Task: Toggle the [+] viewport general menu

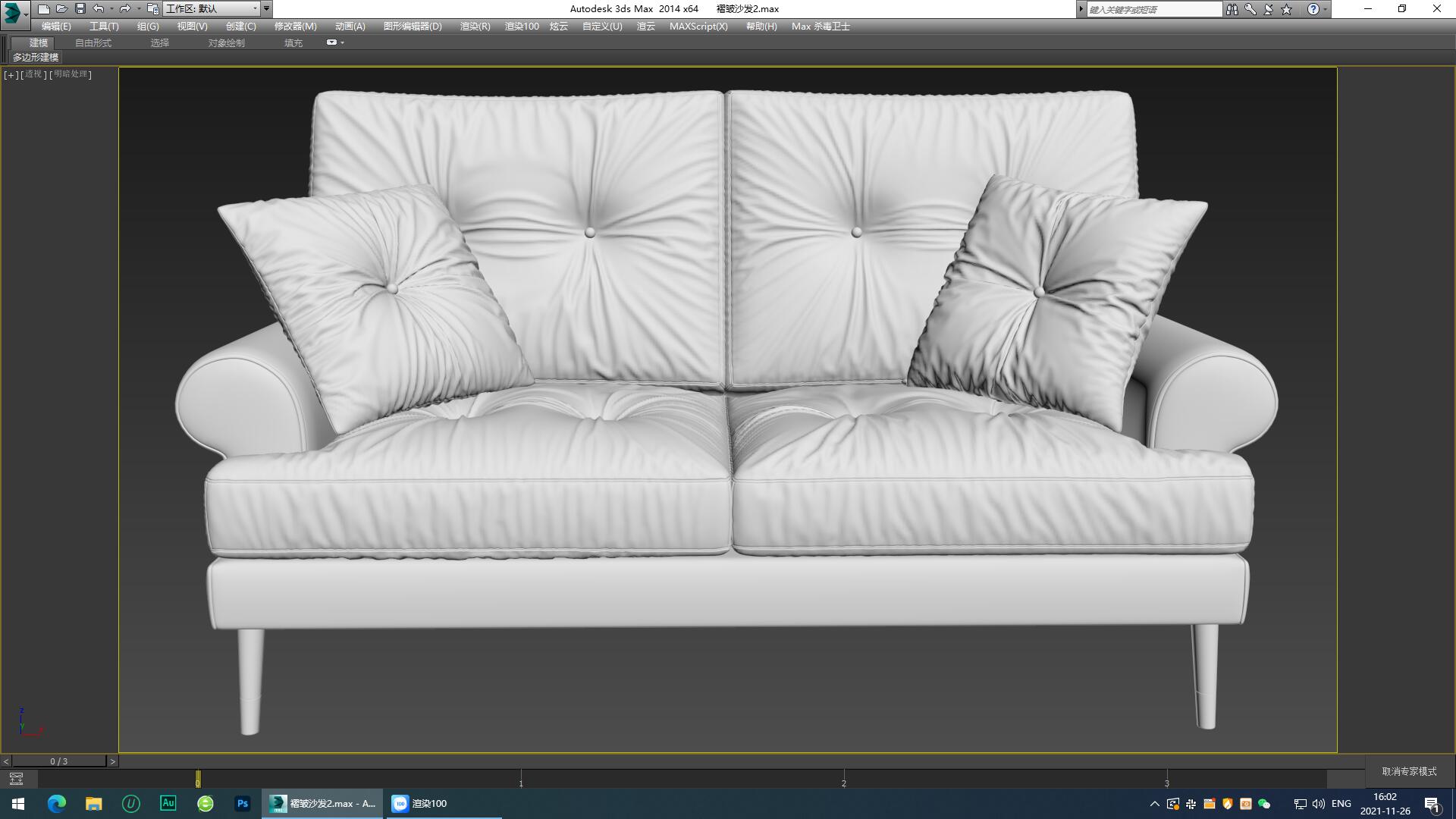Action: point(11,75)
